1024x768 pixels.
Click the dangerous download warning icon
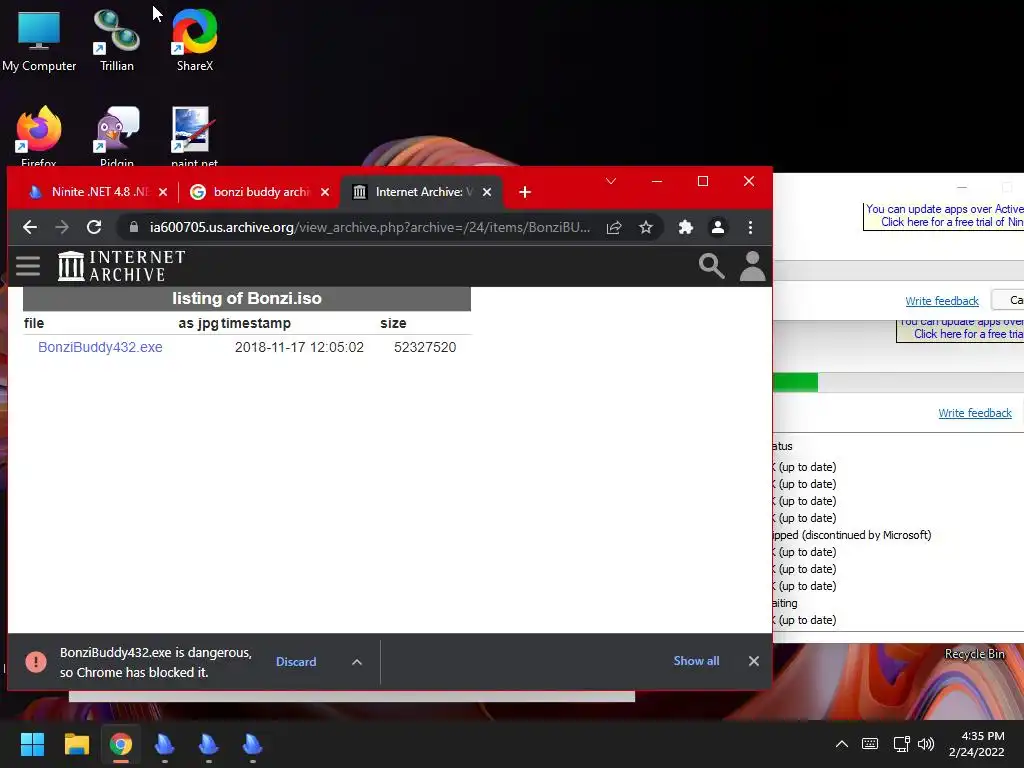(36, 662)
